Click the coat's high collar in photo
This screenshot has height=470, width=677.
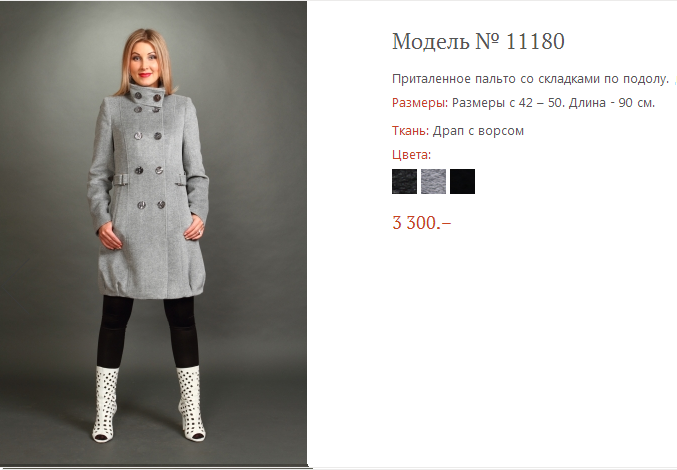[147, 95]
